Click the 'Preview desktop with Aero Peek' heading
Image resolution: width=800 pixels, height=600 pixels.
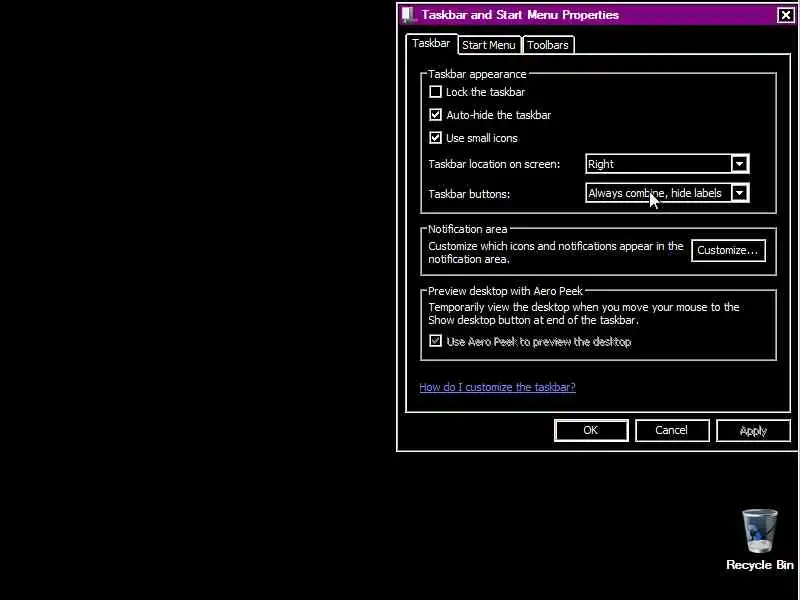click(x=505, y=291)
